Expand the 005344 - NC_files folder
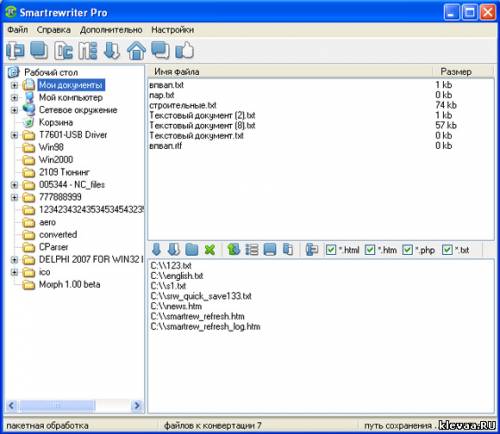 tap(14, 185)
